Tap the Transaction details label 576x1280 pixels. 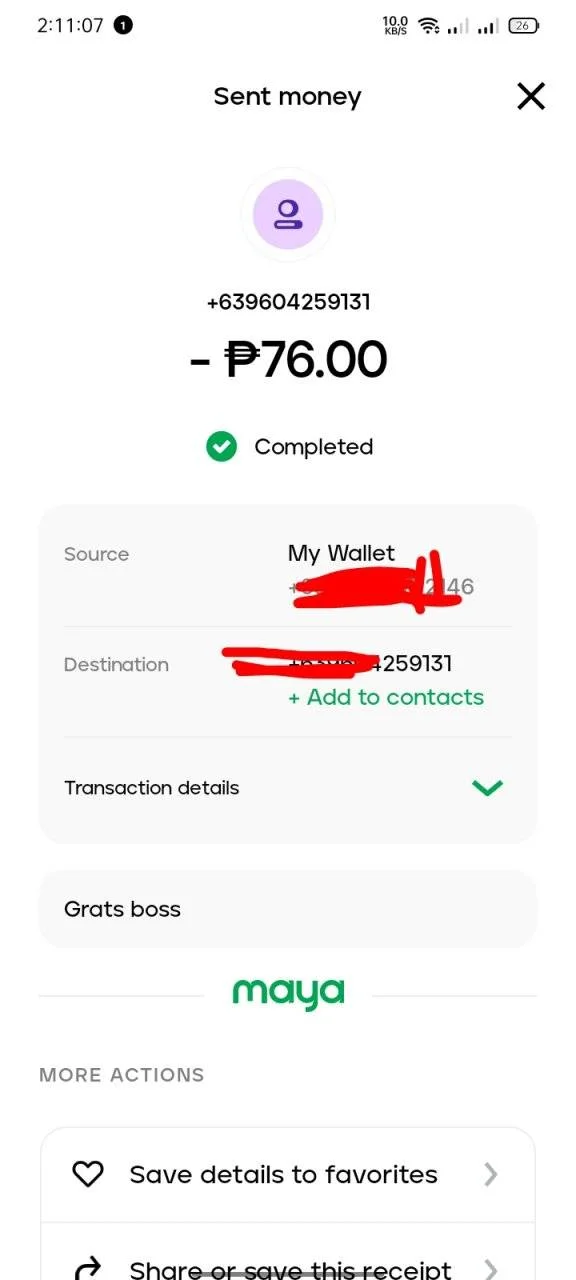(x=152, y=788)
